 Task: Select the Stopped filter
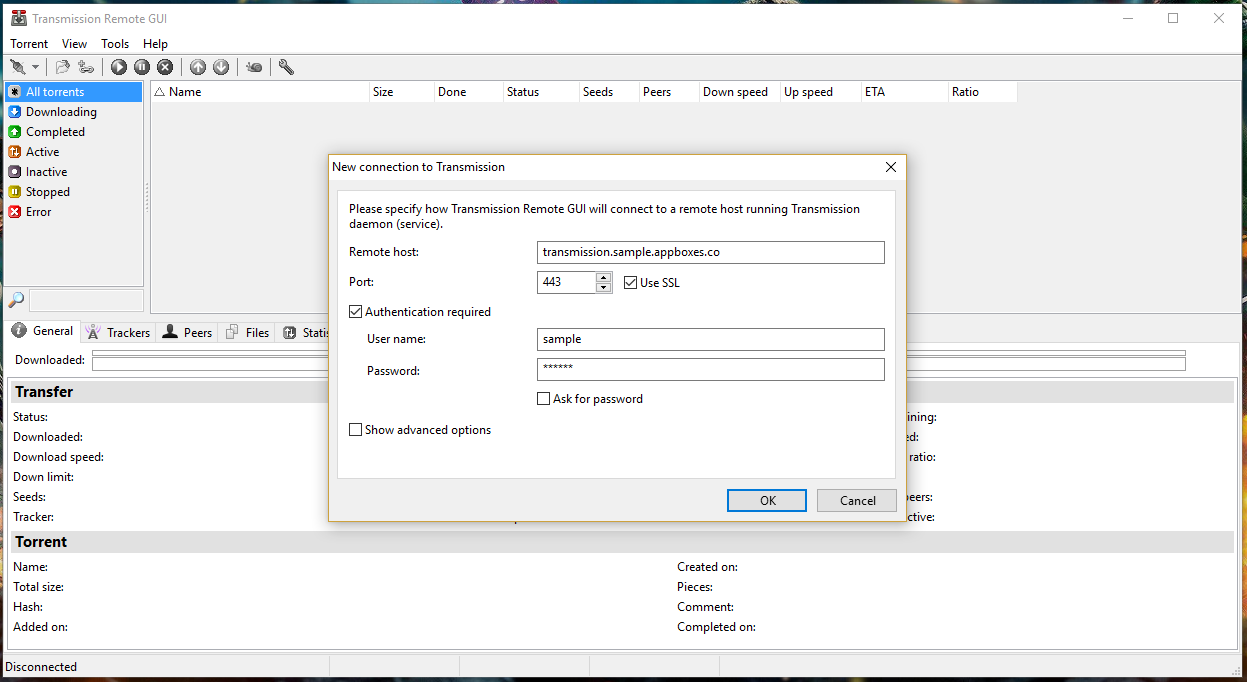[74, 192]
